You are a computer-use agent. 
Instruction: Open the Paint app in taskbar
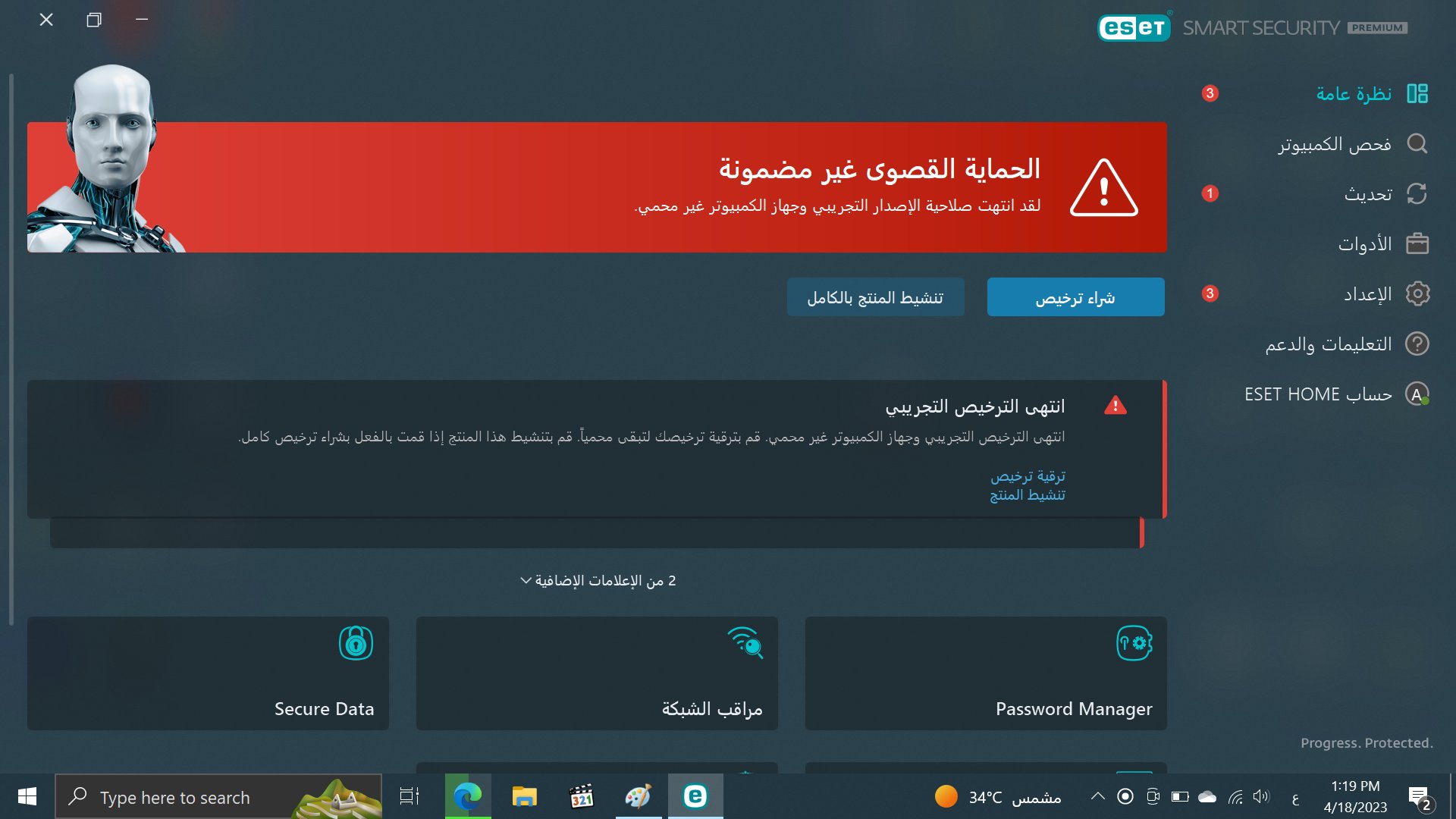coord(638,796)
